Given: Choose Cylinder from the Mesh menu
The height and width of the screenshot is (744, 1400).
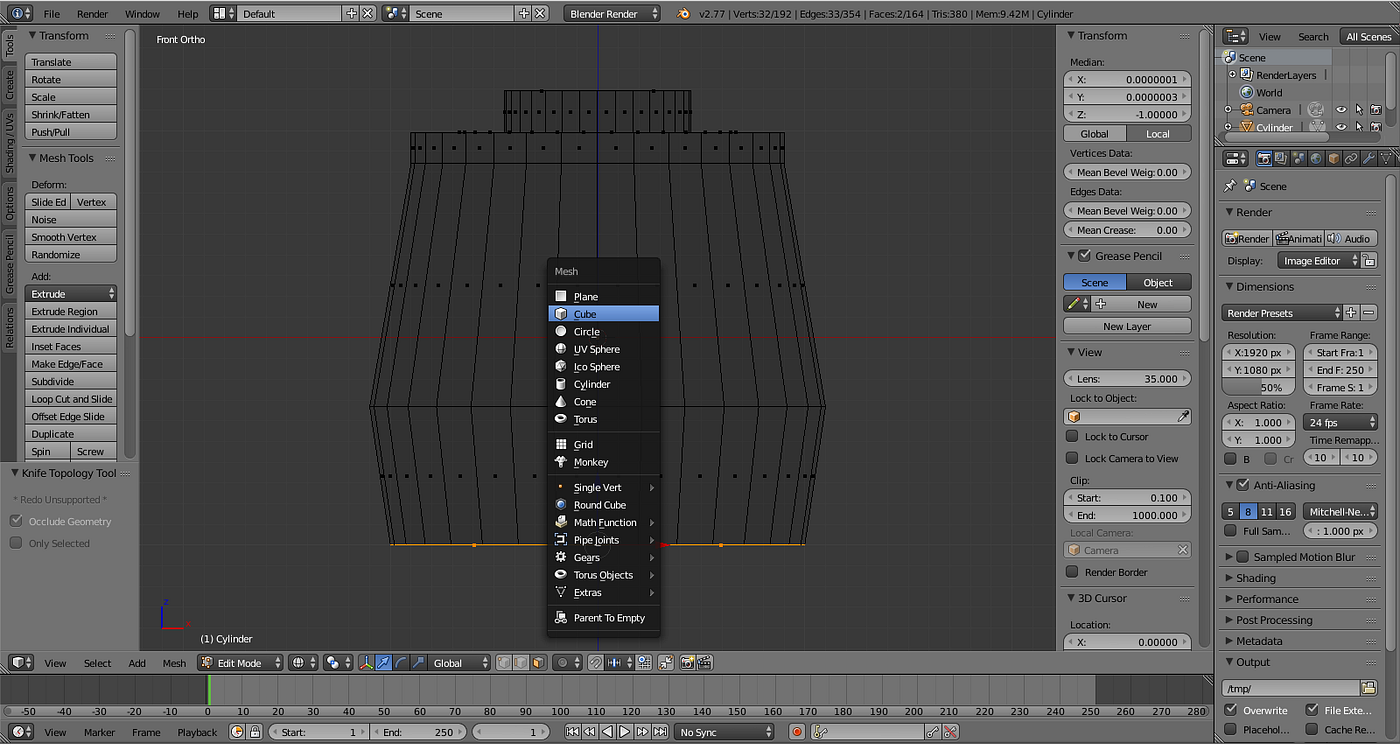Looking at the screenshot, I should click(x=604, y=384).
